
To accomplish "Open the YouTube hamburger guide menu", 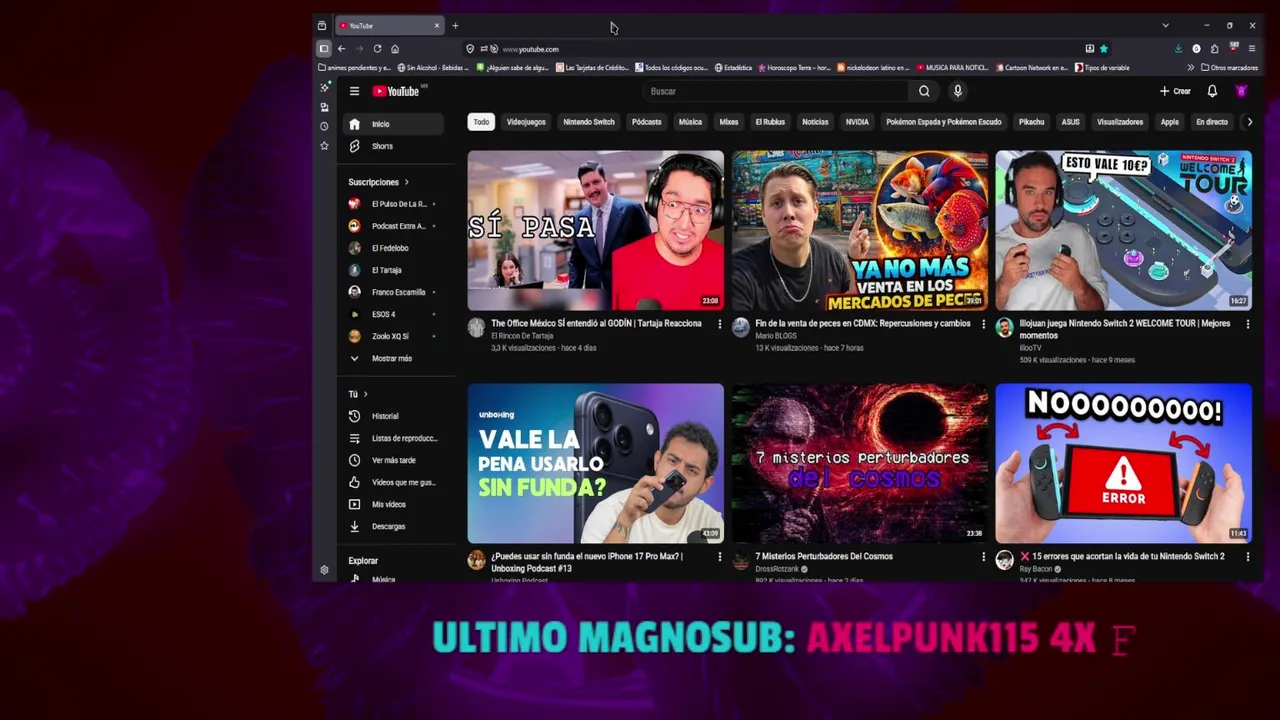I will coord(354,91).
